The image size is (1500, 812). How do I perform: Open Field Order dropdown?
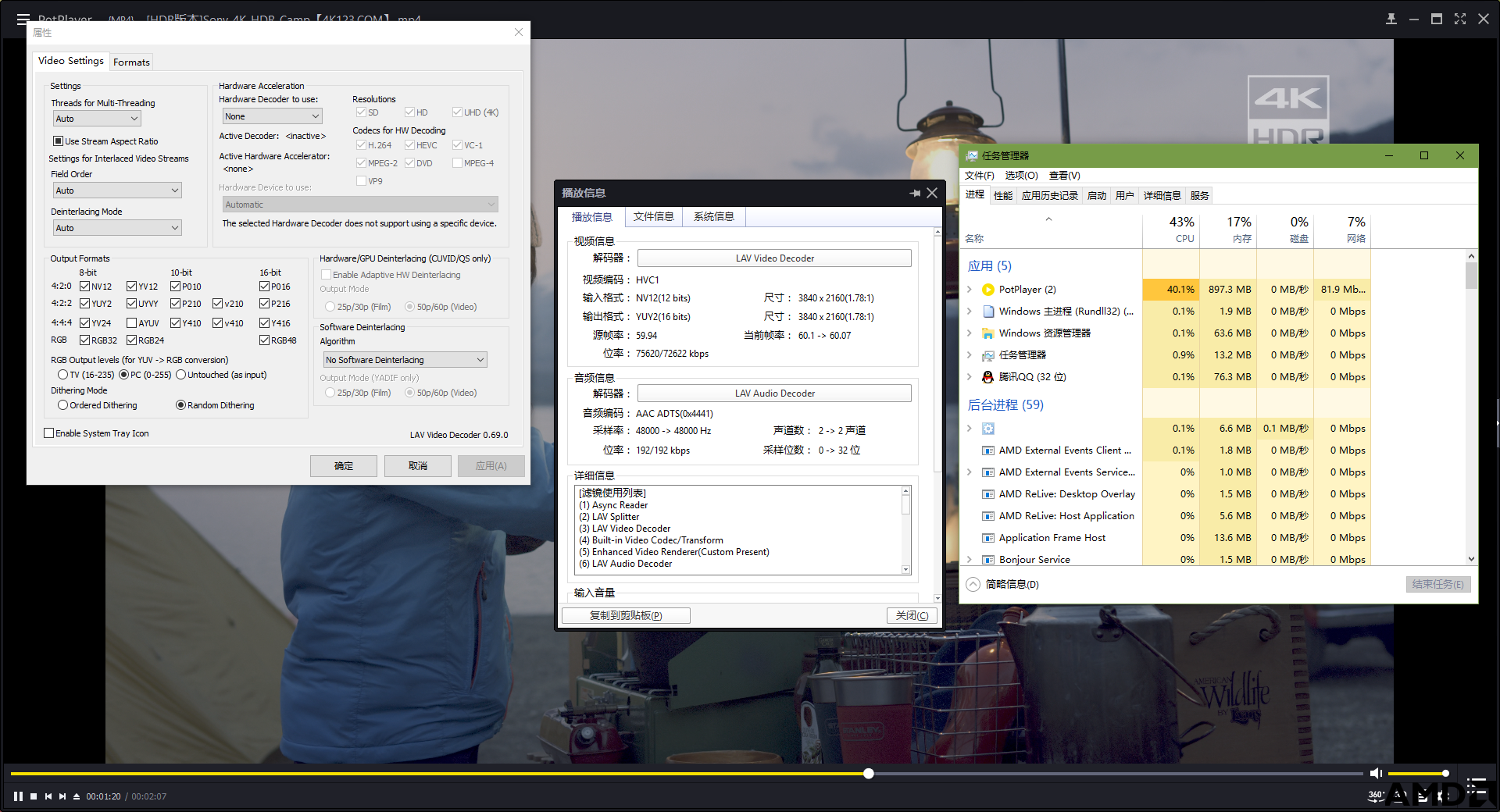point(117,191)
